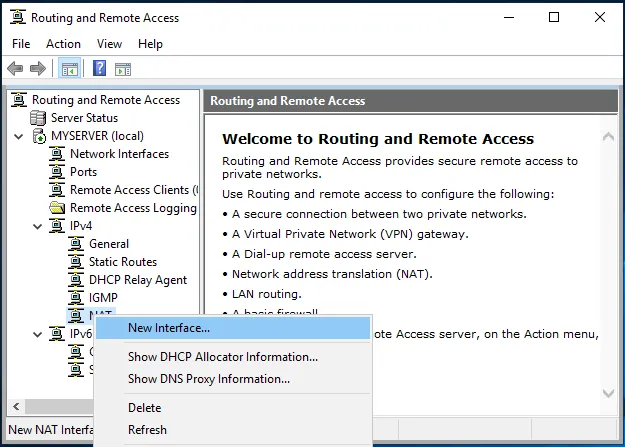
Task: Toggle the Show/Hide Console Tree toolbar icon
Action: coord(70,69)
